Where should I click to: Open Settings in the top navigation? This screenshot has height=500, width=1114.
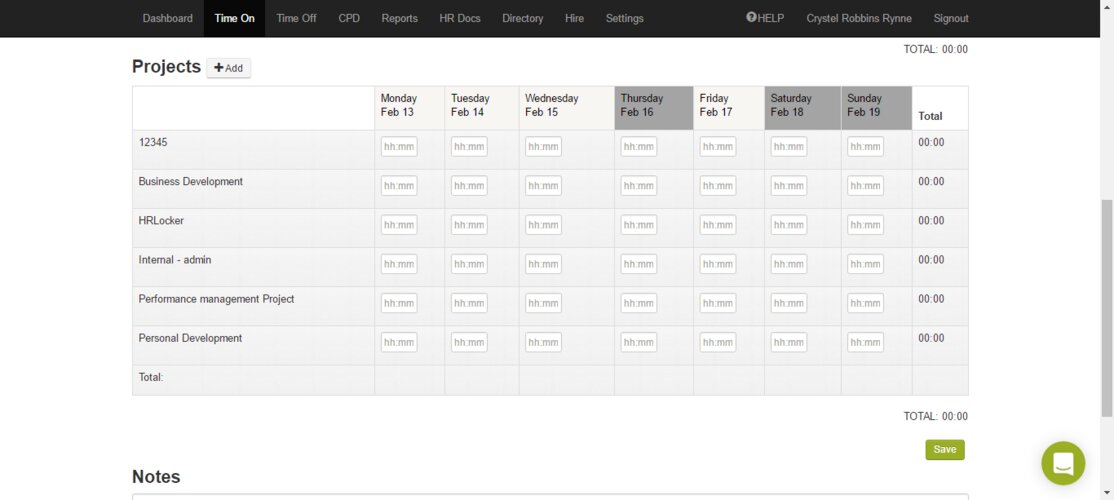coord(624,18)
